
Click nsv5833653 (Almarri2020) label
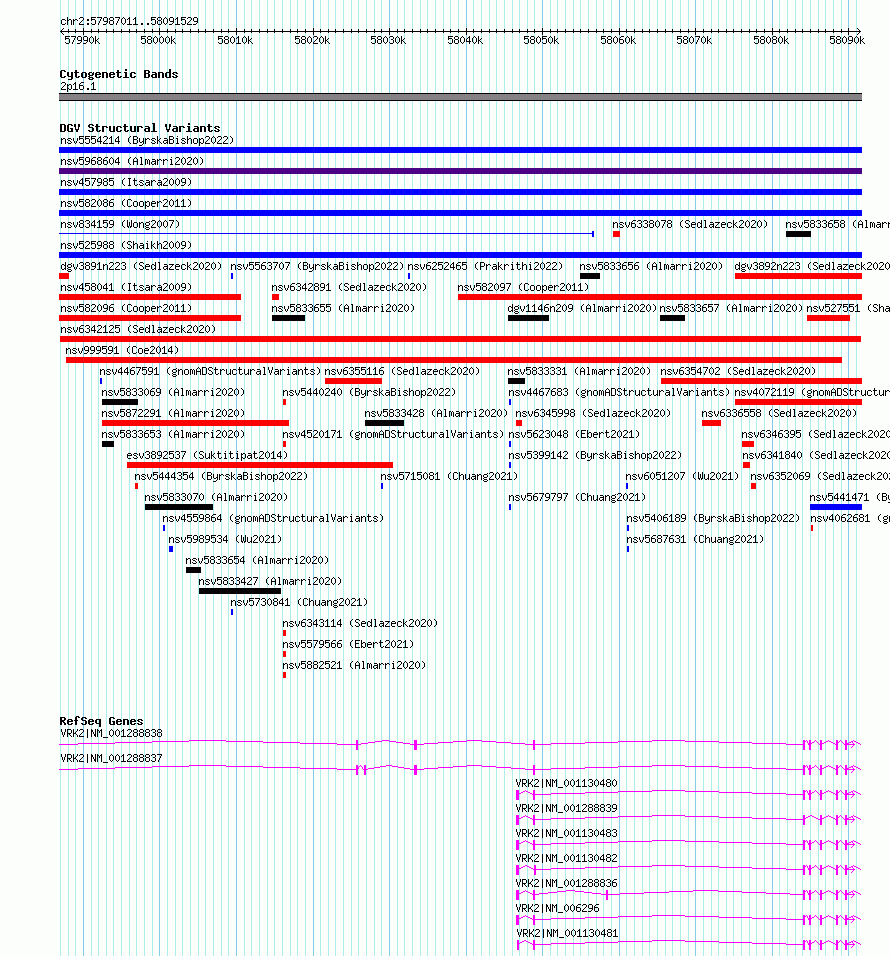[x=173, y=434]
